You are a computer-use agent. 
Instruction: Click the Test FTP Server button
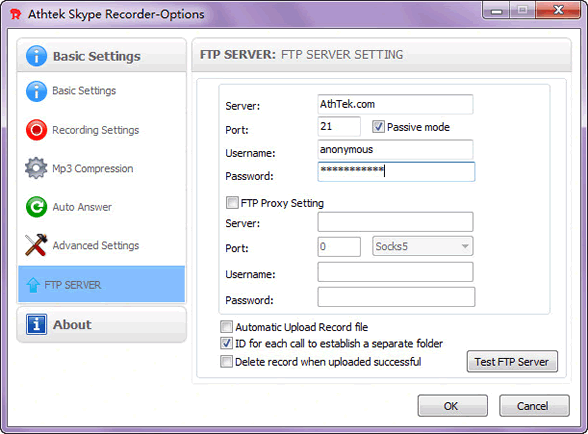(x=512, y=362)
